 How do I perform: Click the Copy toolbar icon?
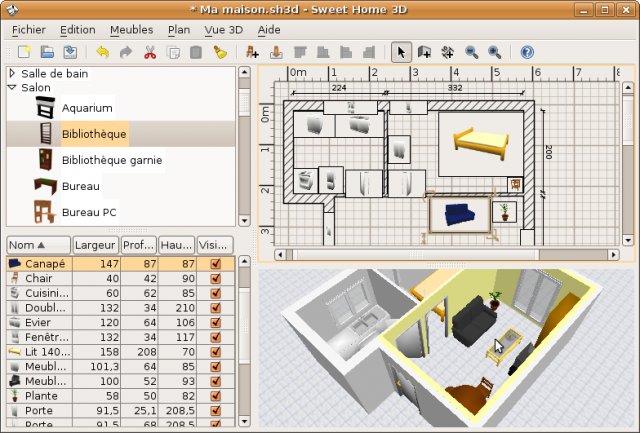pyautogui.click(x=173, y=52)
